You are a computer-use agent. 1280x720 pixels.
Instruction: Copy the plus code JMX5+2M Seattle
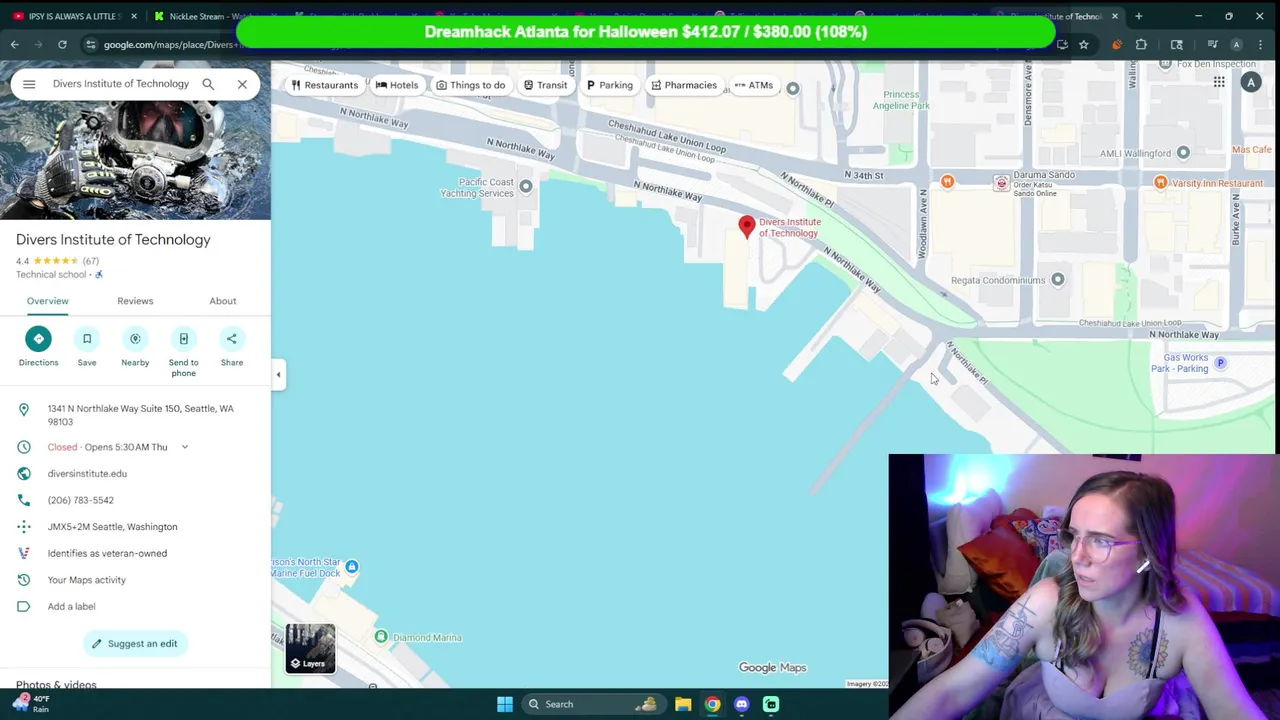coord(112,527)
